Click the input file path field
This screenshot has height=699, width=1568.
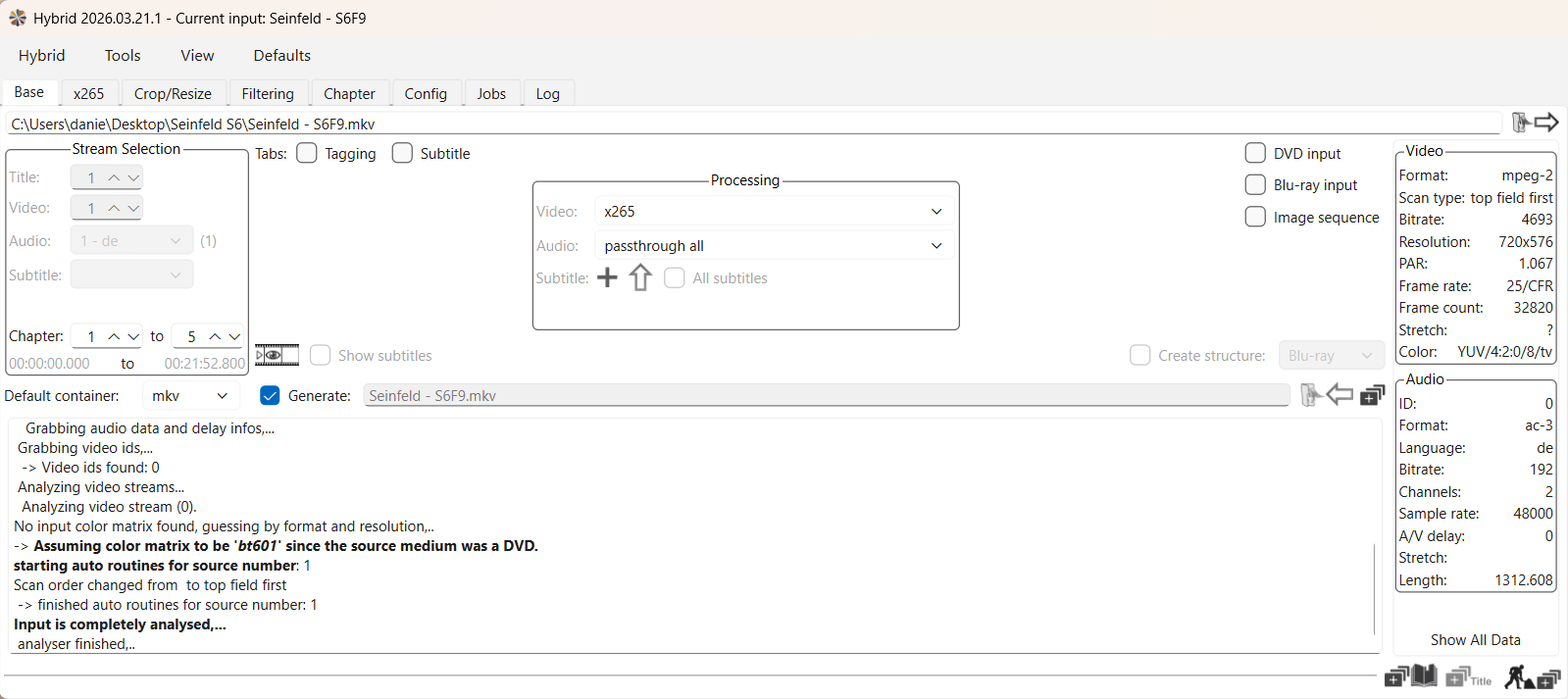click(x=753, y=124)
